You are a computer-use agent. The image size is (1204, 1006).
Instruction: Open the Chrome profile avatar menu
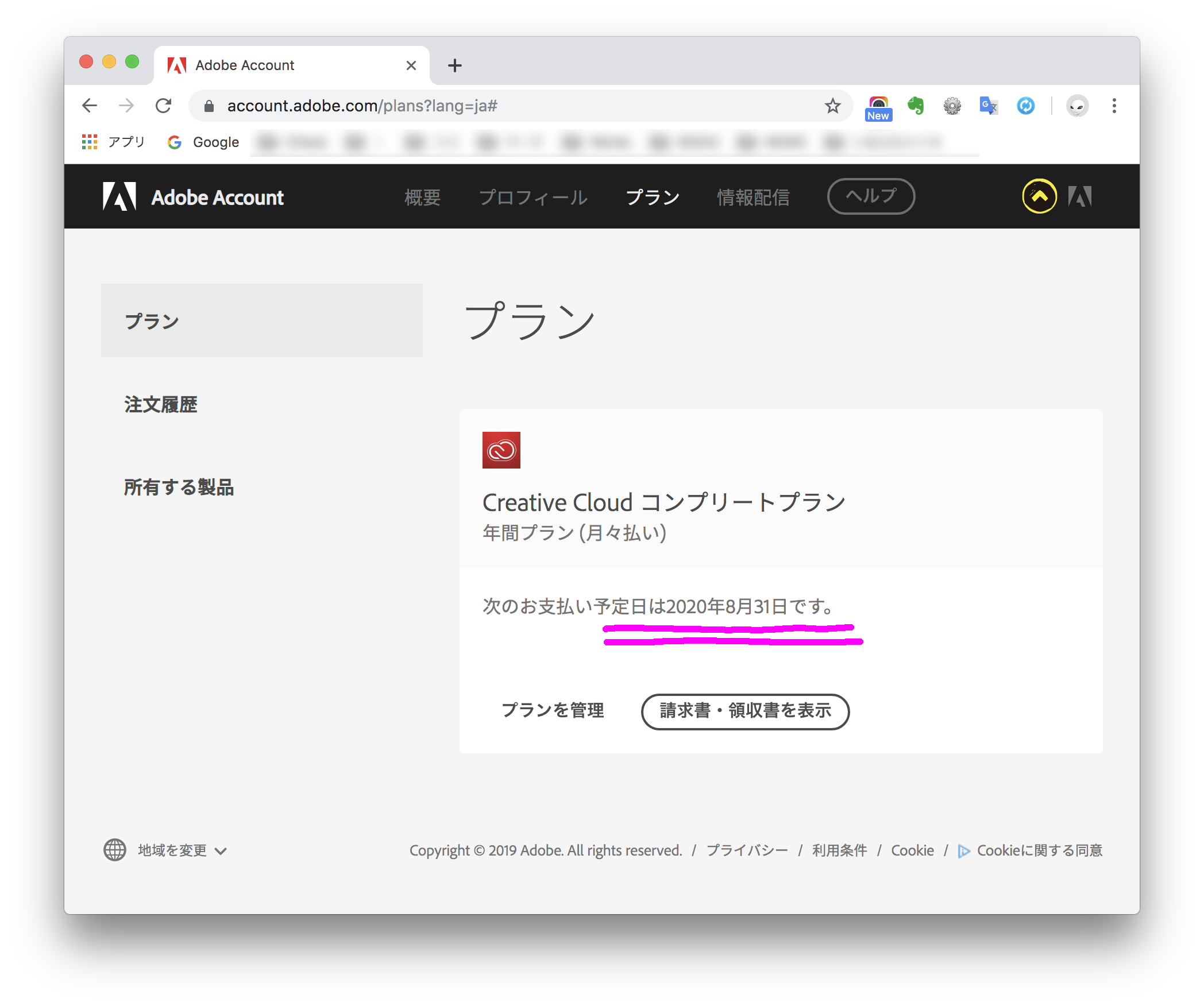(x=1077, y=106)
